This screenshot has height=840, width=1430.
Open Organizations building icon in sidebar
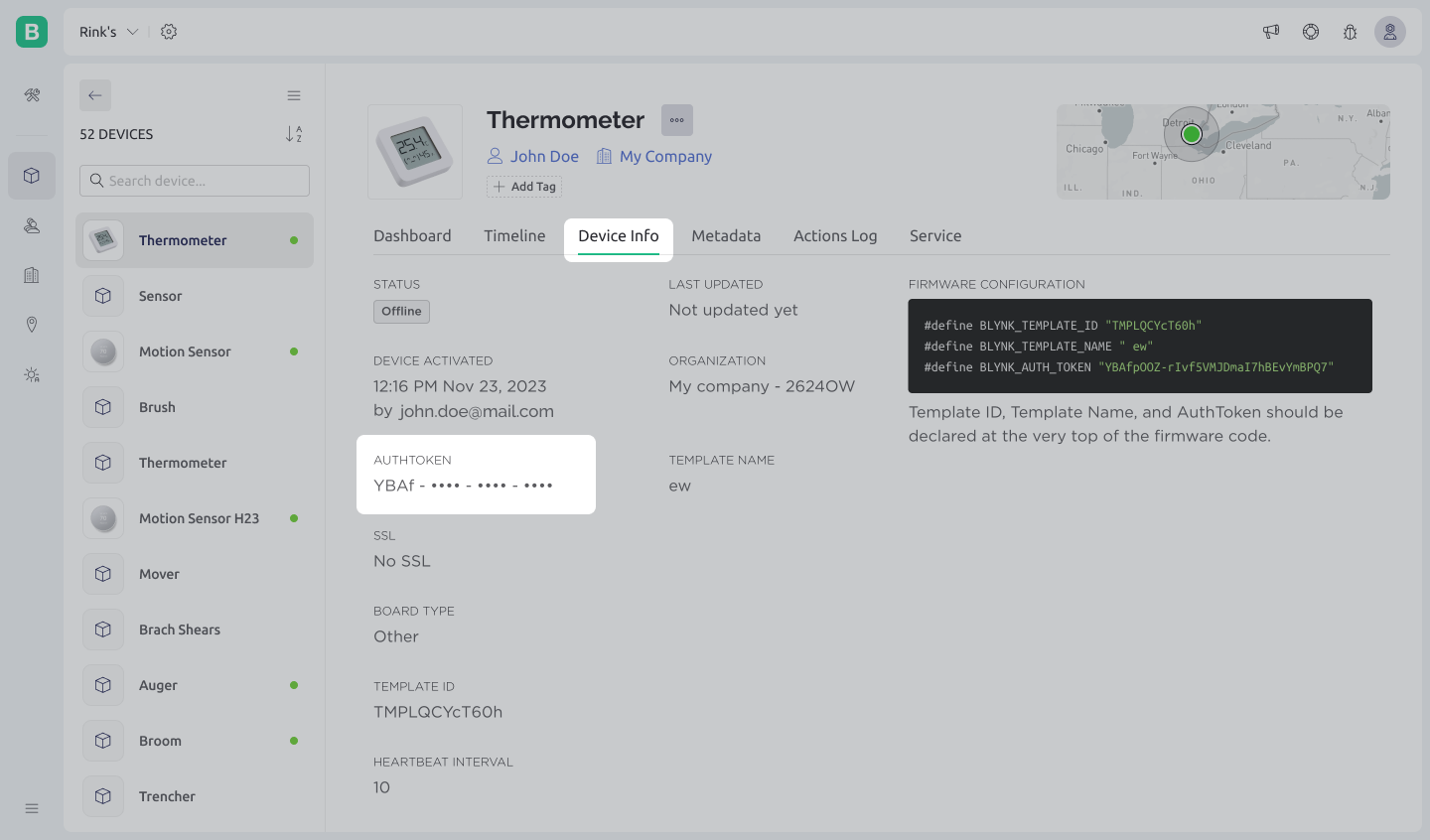pos(32,275)
